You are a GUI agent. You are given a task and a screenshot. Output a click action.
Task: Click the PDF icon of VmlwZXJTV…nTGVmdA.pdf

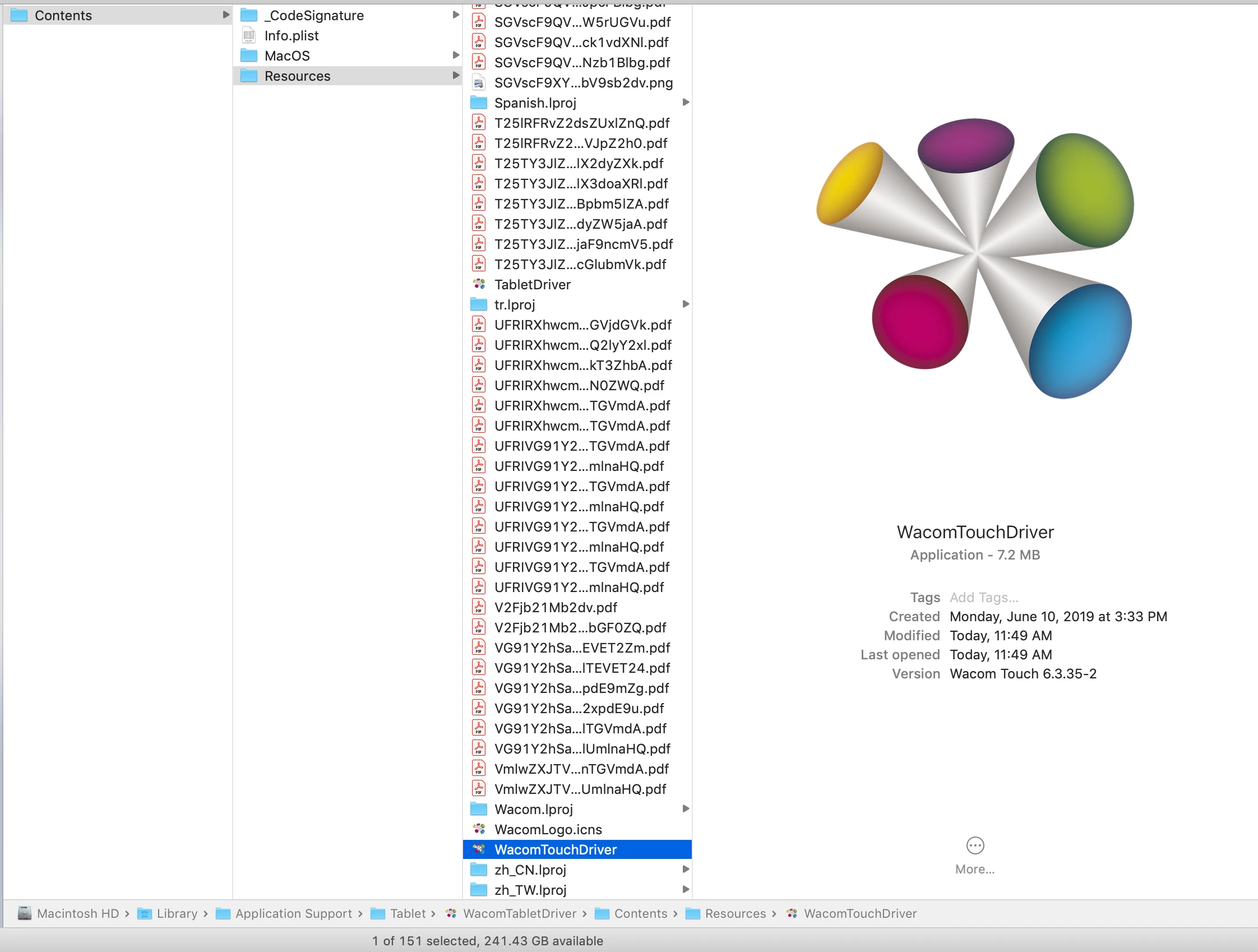click(x=479, y=768)
